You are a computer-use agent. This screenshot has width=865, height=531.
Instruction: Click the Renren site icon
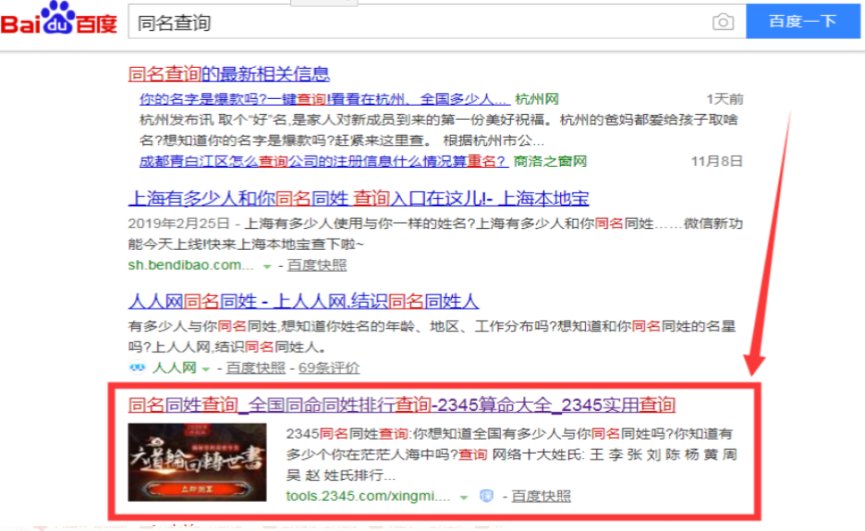click(137, 367)
